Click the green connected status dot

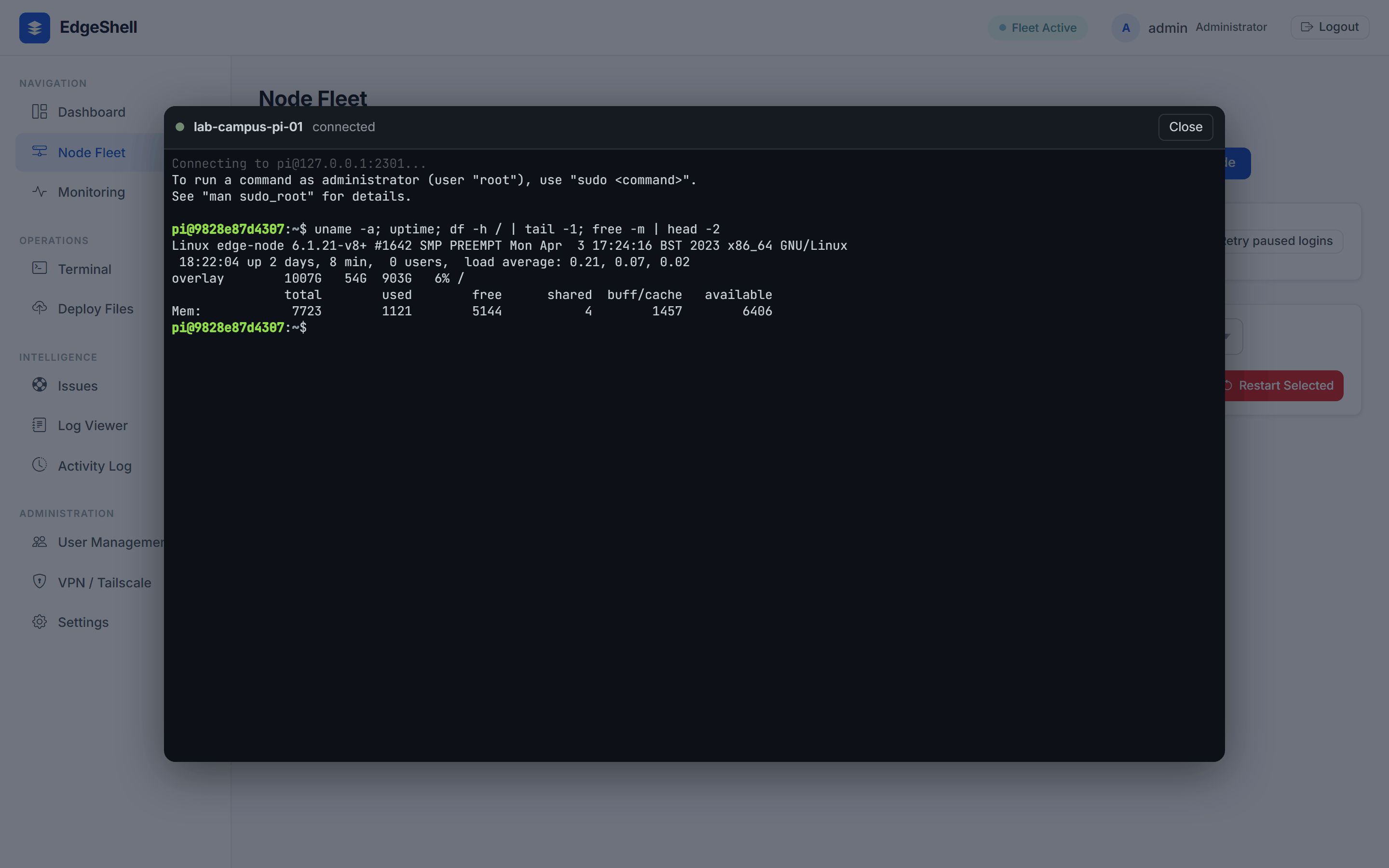tap(179, 127)
